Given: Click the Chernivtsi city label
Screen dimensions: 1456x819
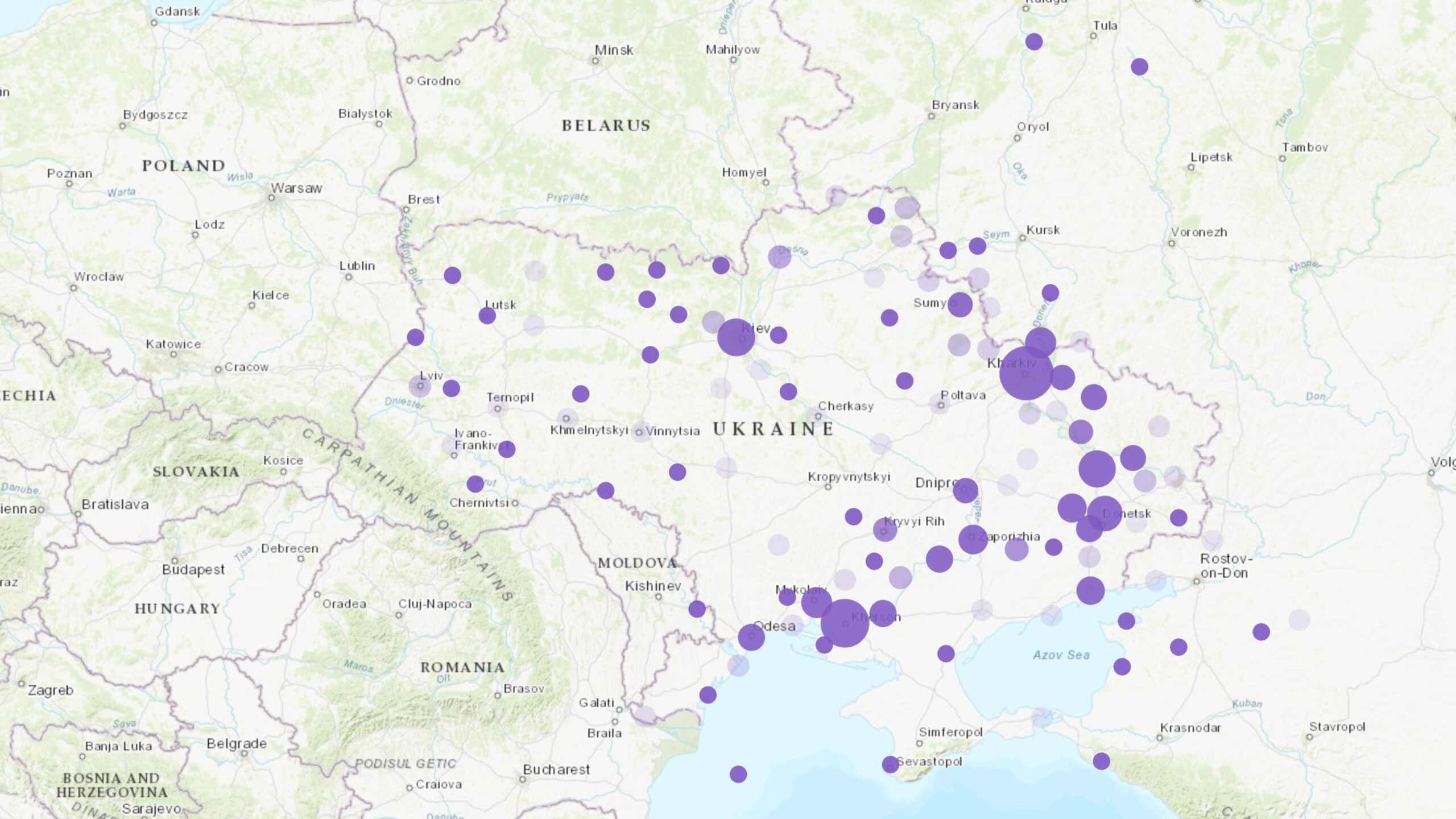Looking at the screenshot, I should [x=479, y=503].
